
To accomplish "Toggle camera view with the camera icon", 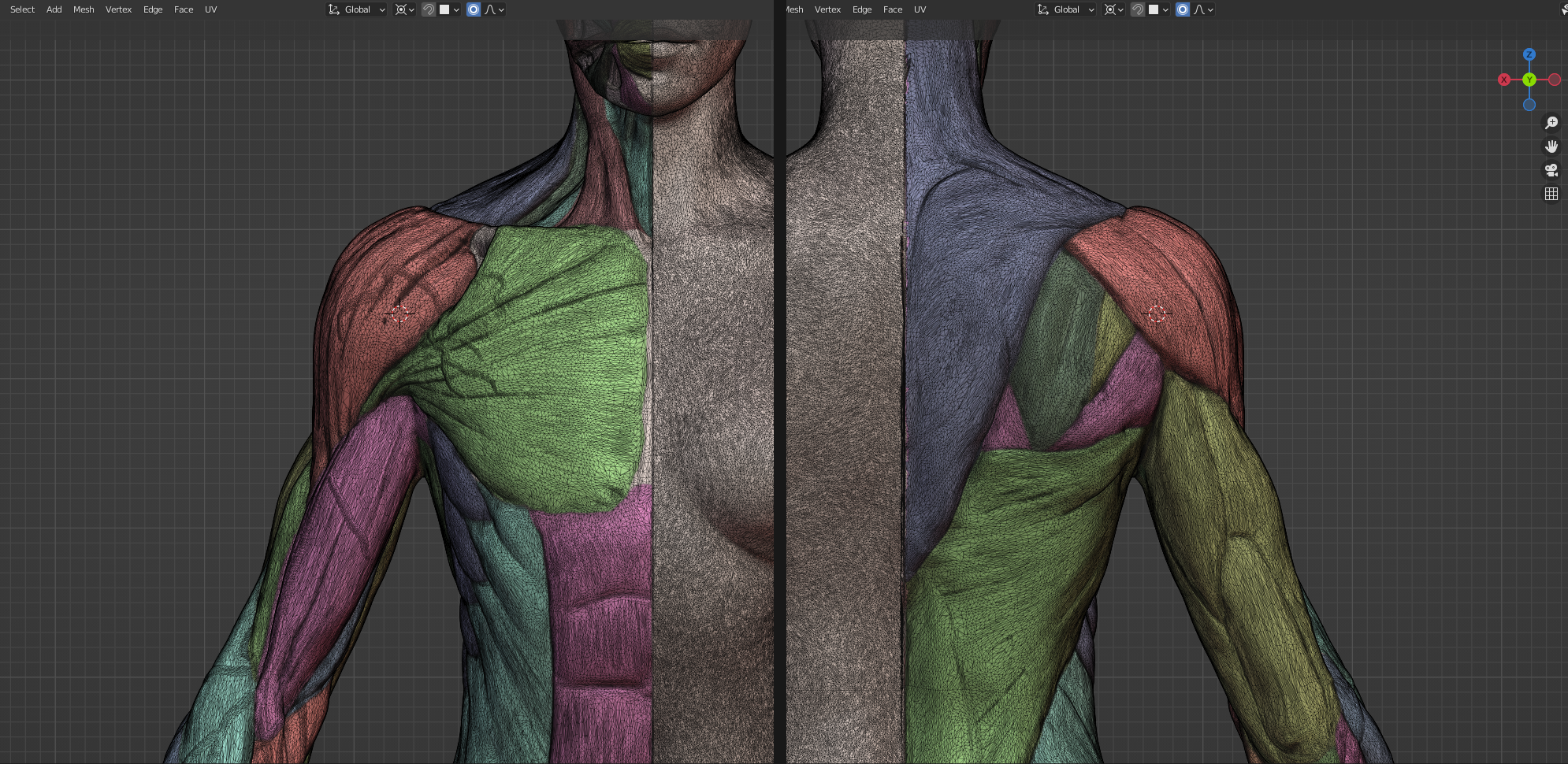I will coord(1551,170).
